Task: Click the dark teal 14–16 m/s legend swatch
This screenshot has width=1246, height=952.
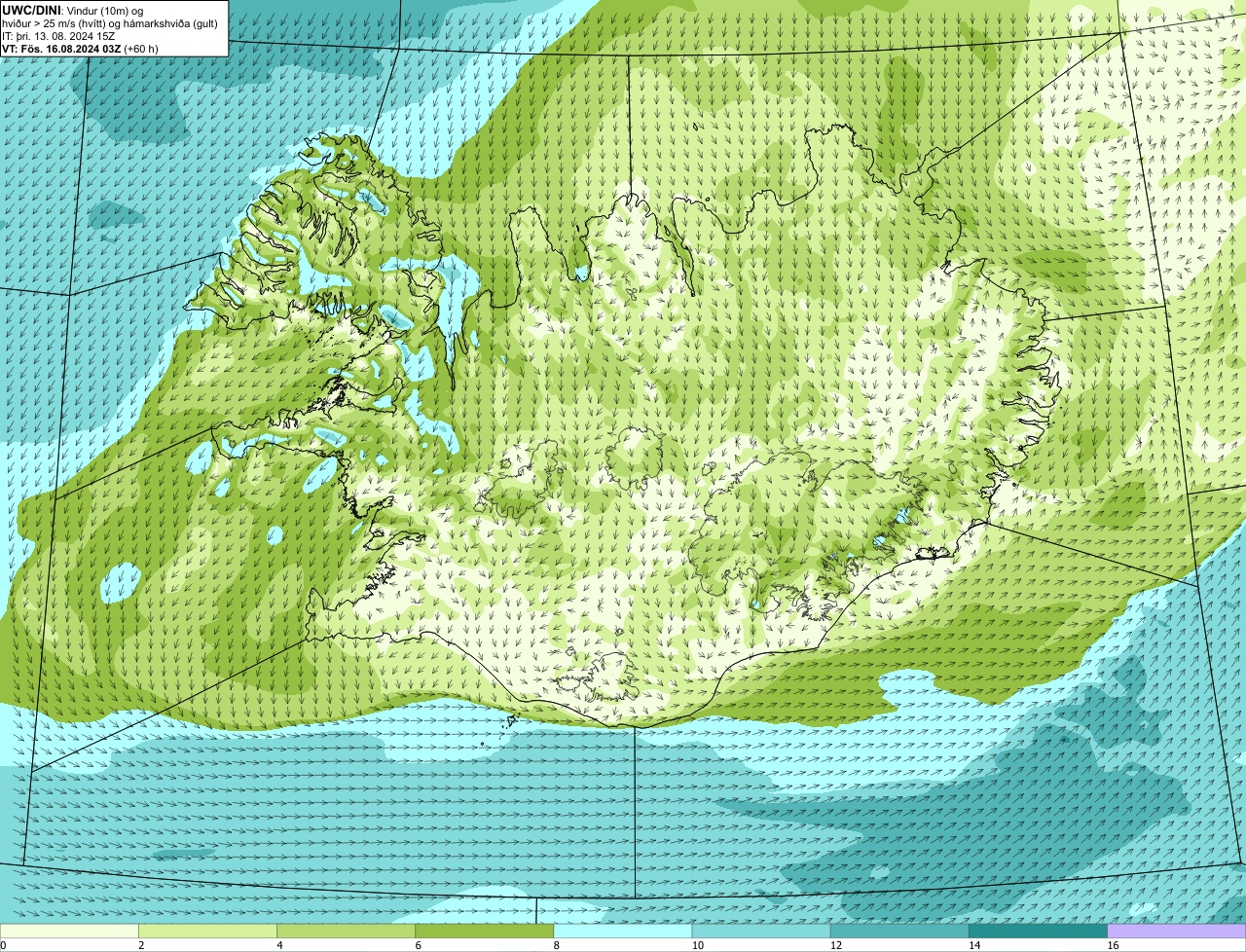Action: [1038, 931]
